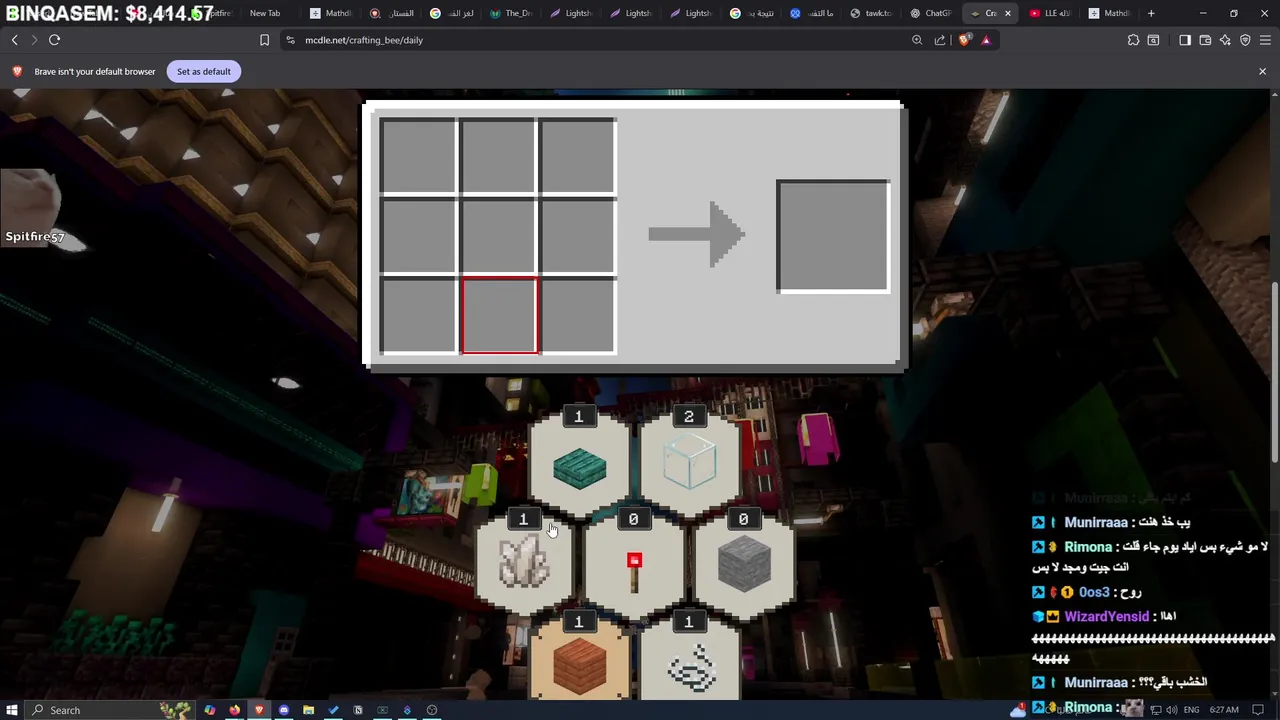The height and width of the screenshot is (720, 1280).
Task: Click the Spitfire57 player label
Action: point(35,237)
